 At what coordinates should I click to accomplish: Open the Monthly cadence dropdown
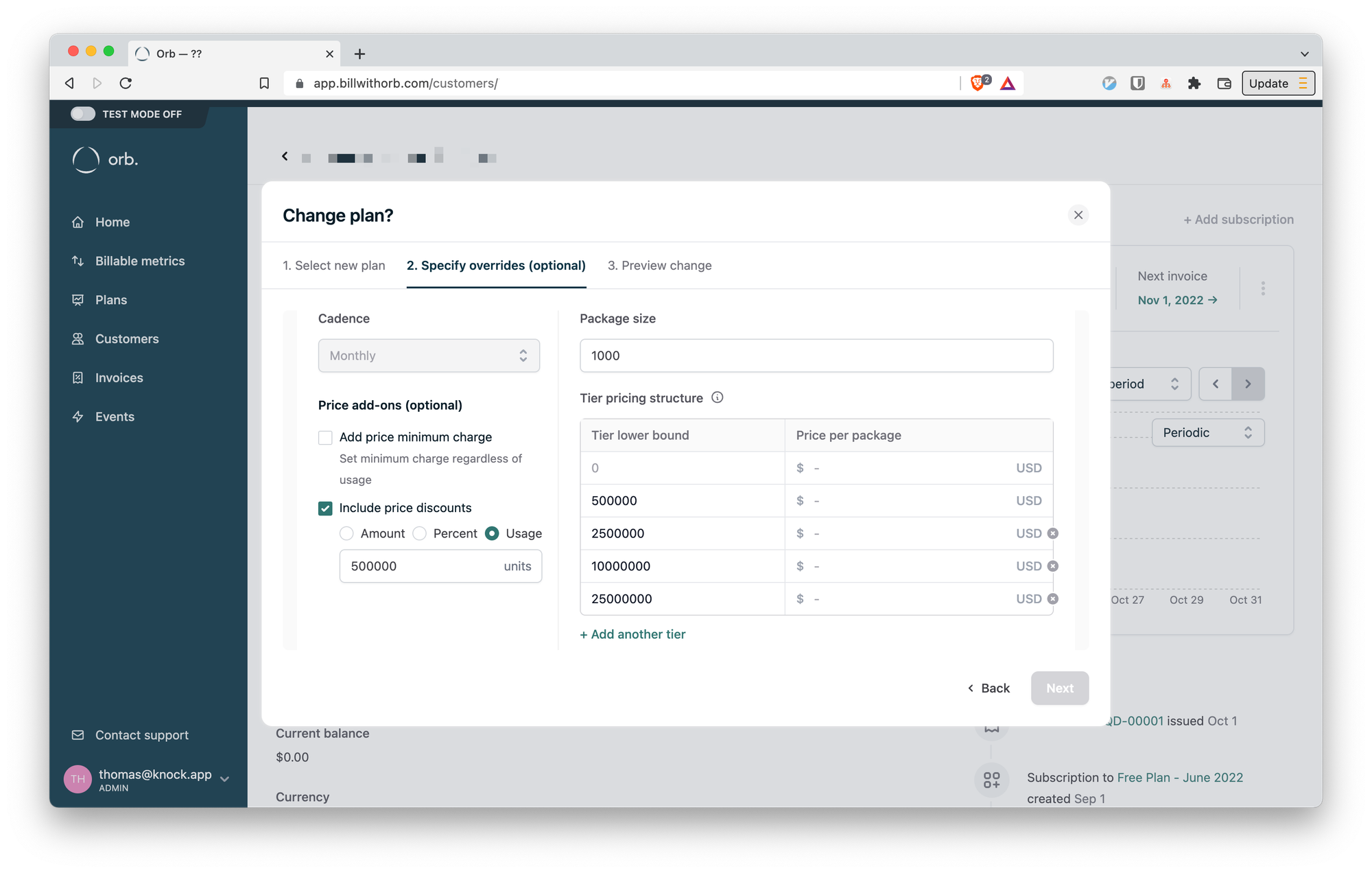pos(429,356)
